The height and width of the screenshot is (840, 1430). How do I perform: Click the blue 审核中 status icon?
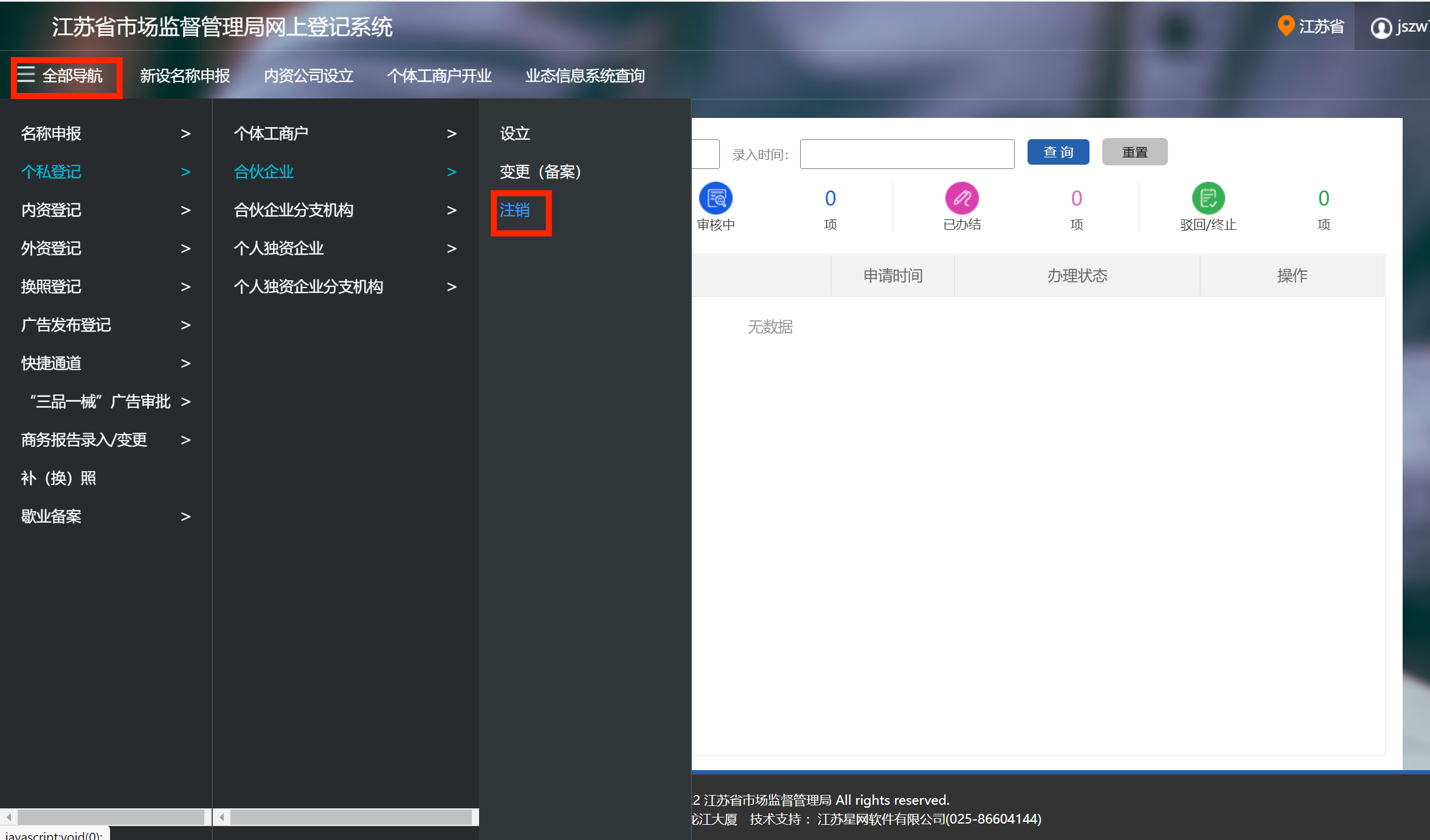716,198
